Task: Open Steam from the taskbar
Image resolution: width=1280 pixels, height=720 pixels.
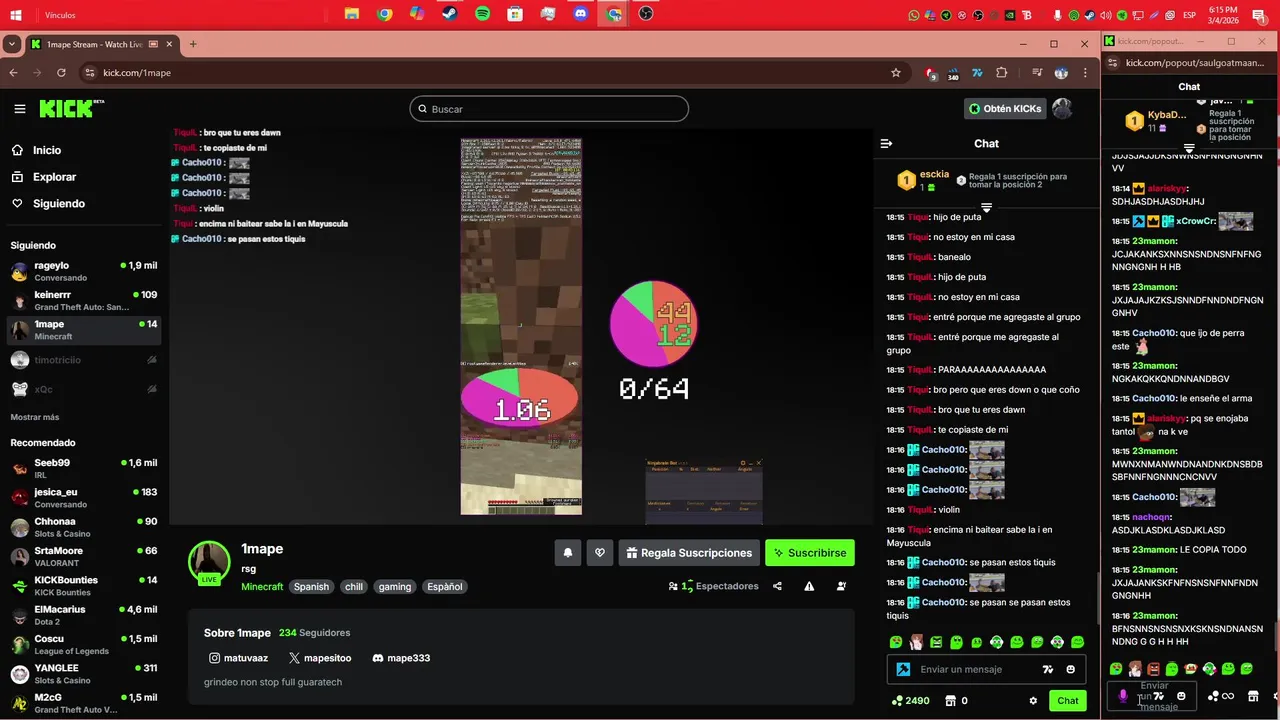Action: [449, 14]
